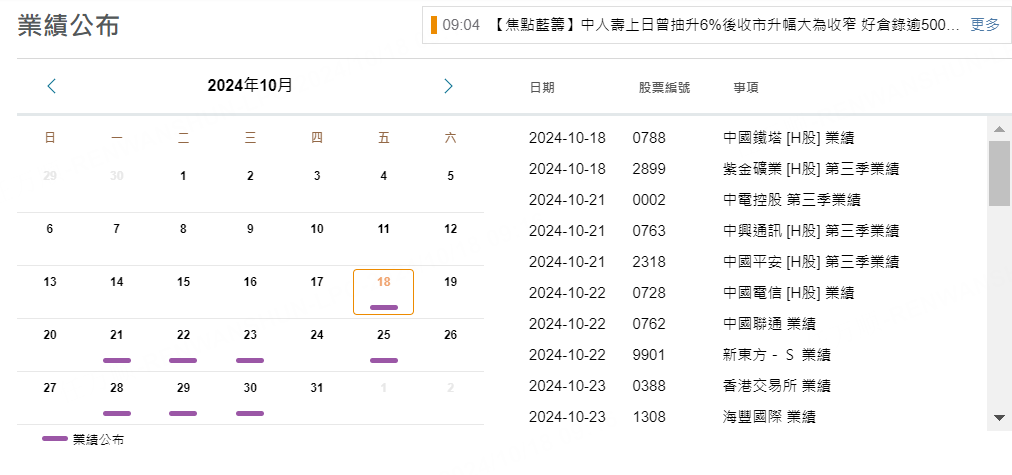Choose October 30 in the calendar
This screenshot has height=475, width=1012.
point(250,396)
